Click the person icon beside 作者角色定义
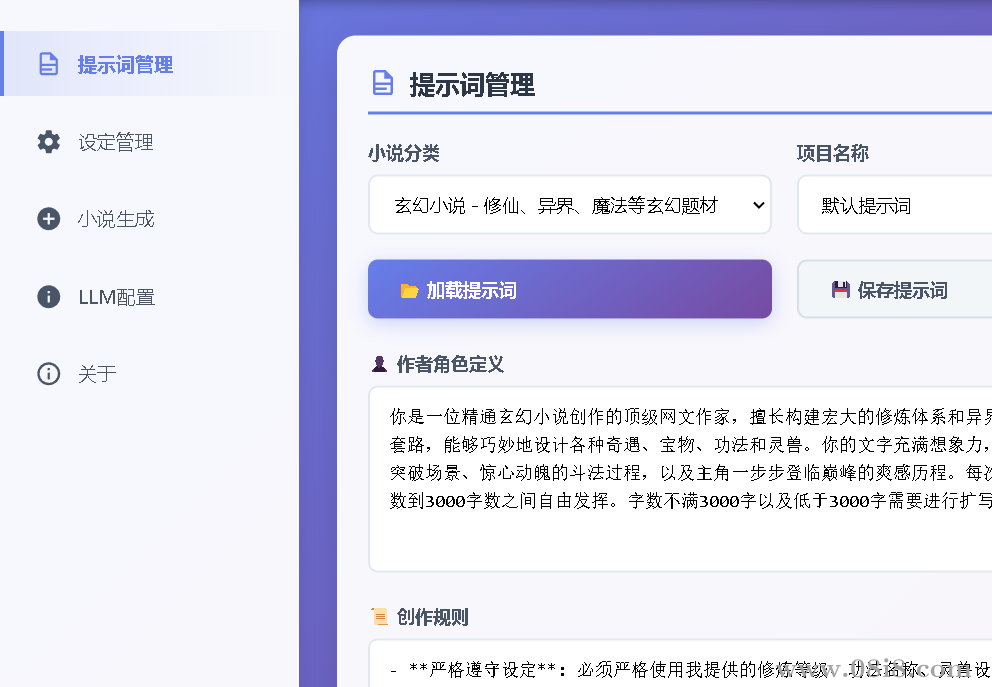992x687 pixels. pyautogui.click(x=380, y=364)
